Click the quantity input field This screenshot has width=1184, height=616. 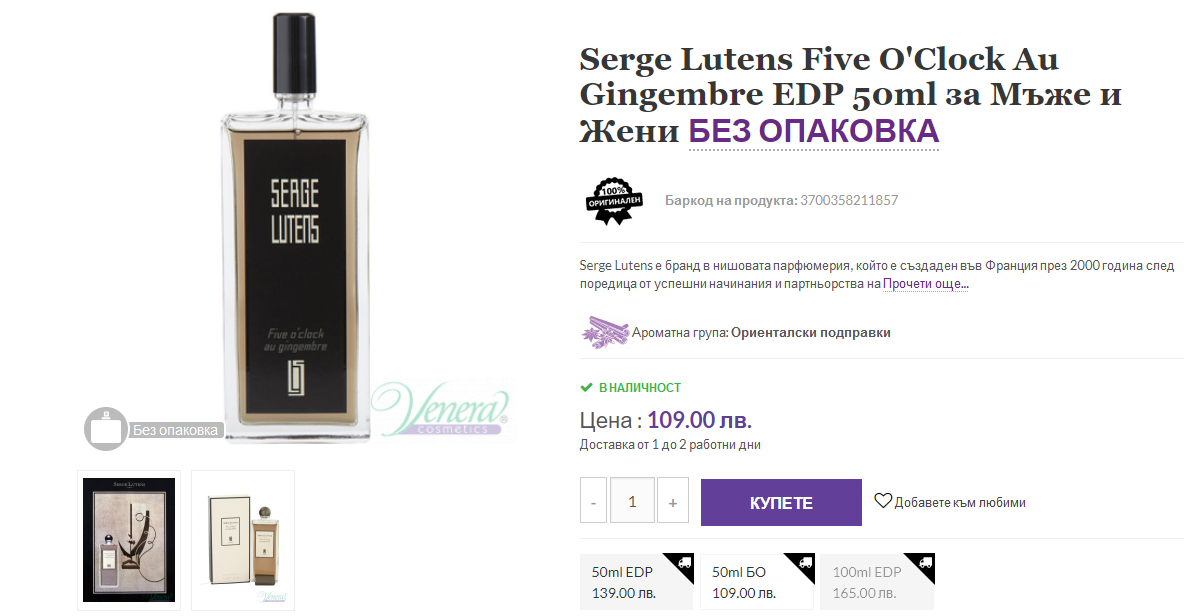(x=632, y=500)
